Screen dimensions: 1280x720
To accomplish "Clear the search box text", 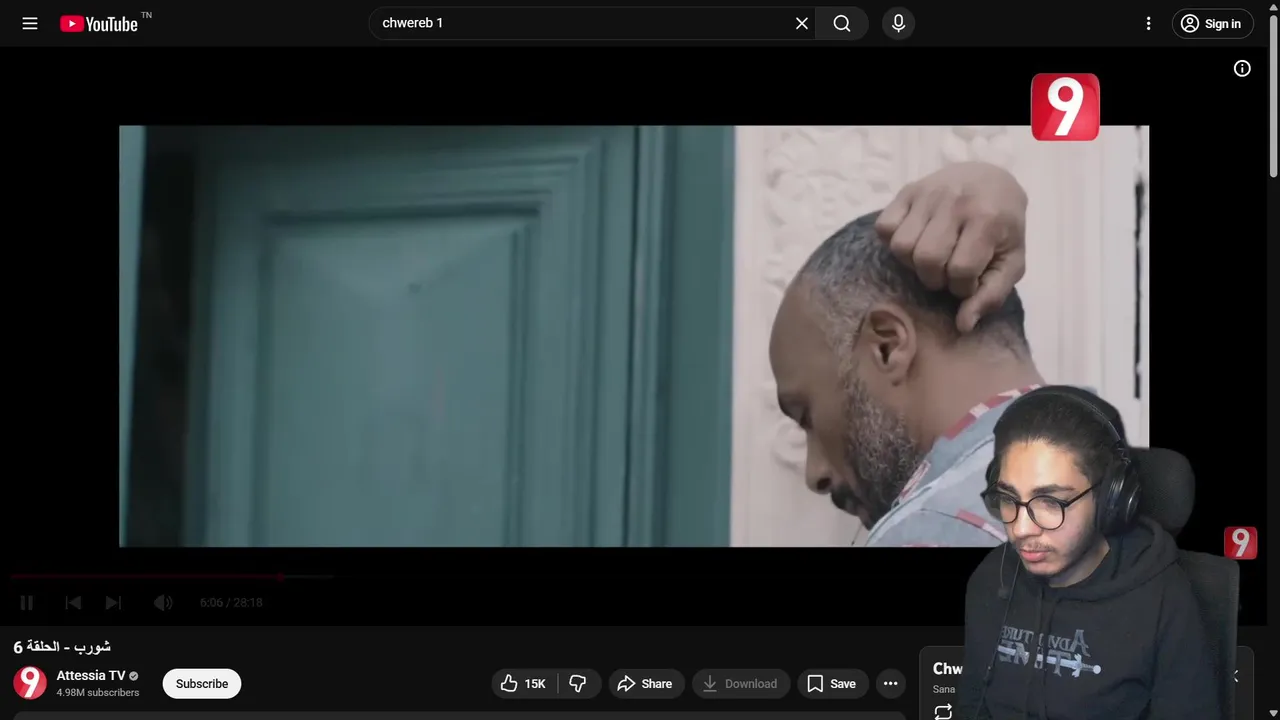I will point(801,23).
